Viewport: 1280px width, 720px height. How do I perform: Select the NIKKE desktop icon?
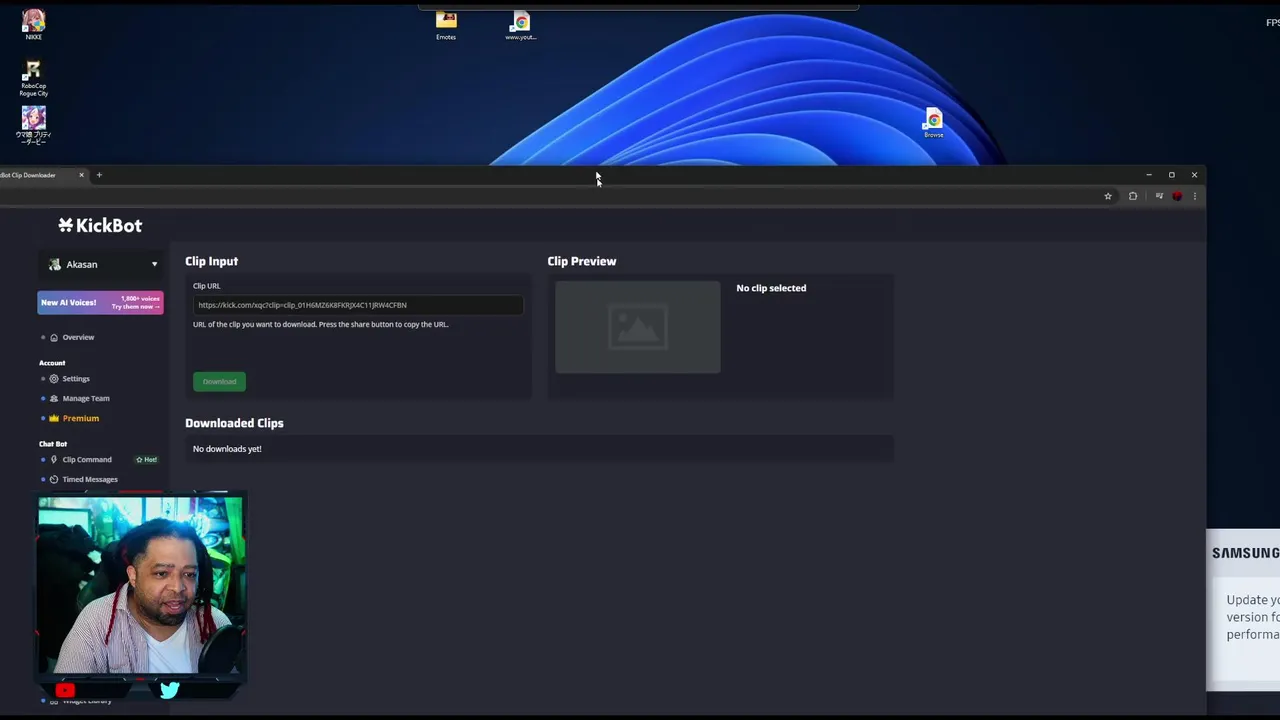pos(33,24)
